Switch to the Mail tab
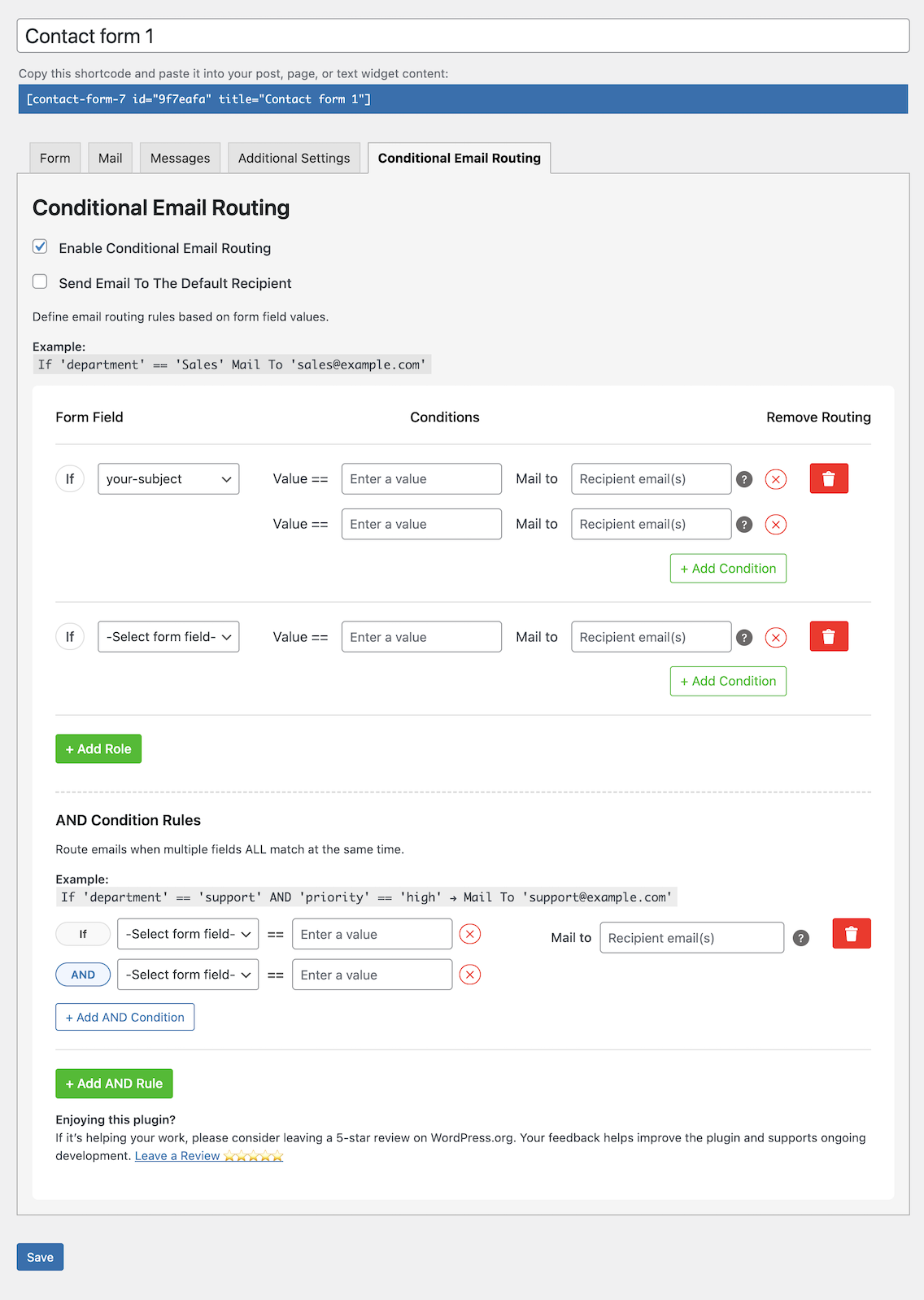Viewport: 924px width, 1300px height. (110, 158)
